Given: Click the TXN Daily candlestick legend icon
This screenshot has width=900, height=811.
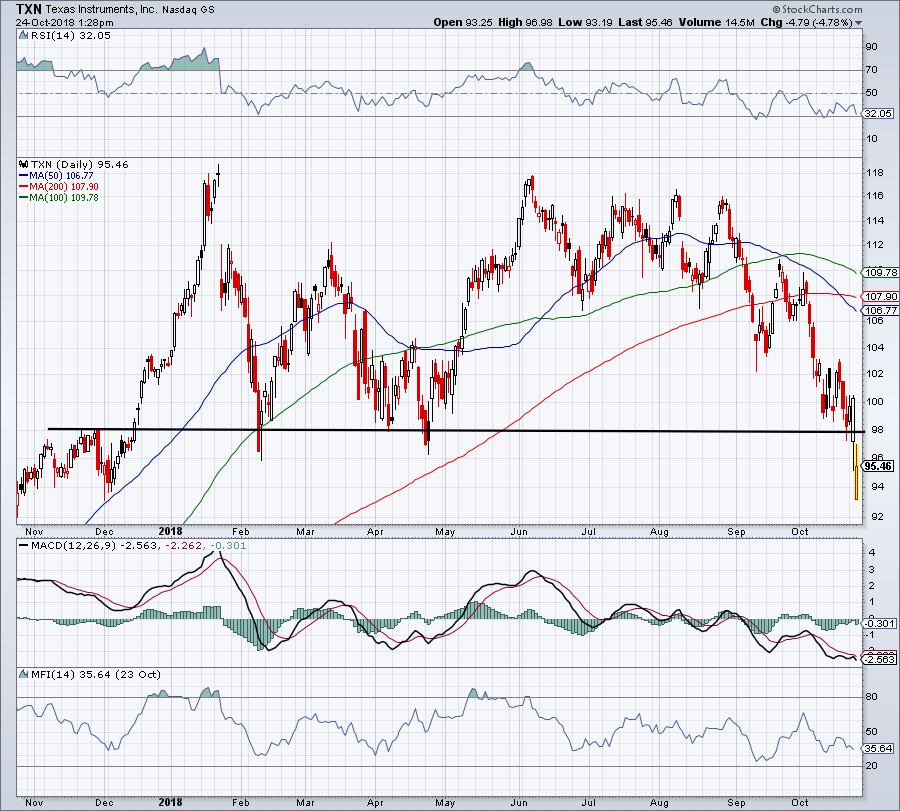Looking at the screenshot, I should pyautogui.click(x=23, y=165).
